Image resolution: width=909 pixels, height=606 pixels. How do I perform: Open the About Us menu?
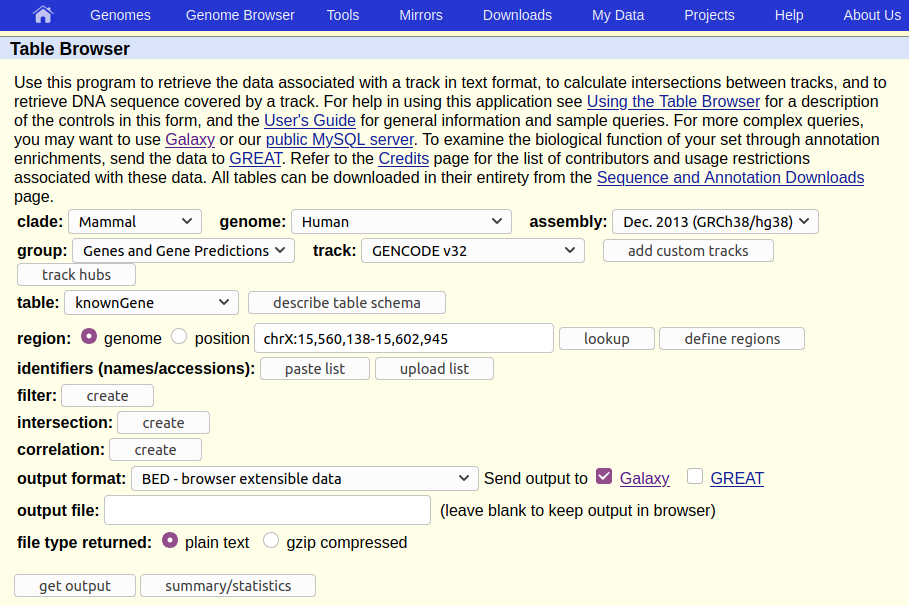(872, 15)
